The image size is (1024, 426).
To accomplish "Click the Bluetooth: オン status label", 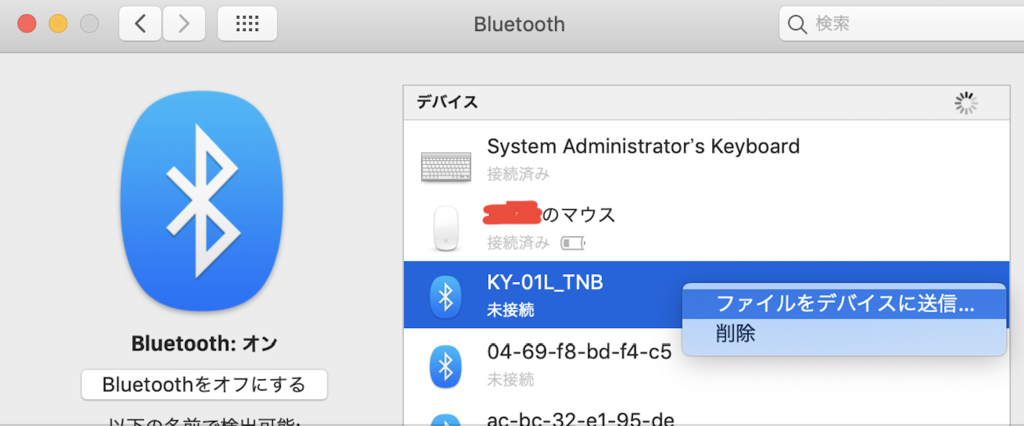I will (204, 344).
